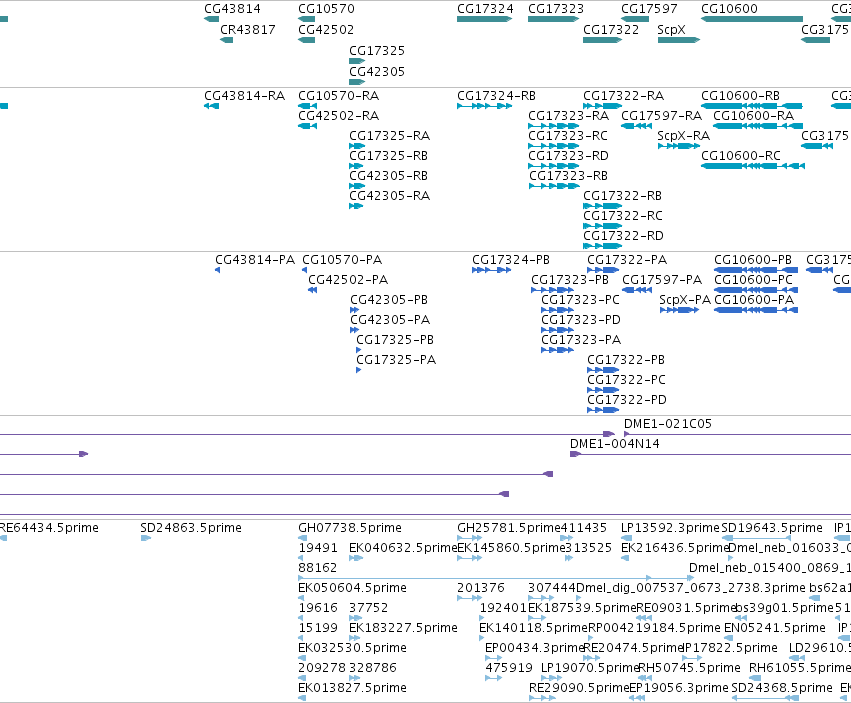Select protein CG42305-PB label
Image resolution: width=851 pixels, height=703 pixels.
point(389,300)
